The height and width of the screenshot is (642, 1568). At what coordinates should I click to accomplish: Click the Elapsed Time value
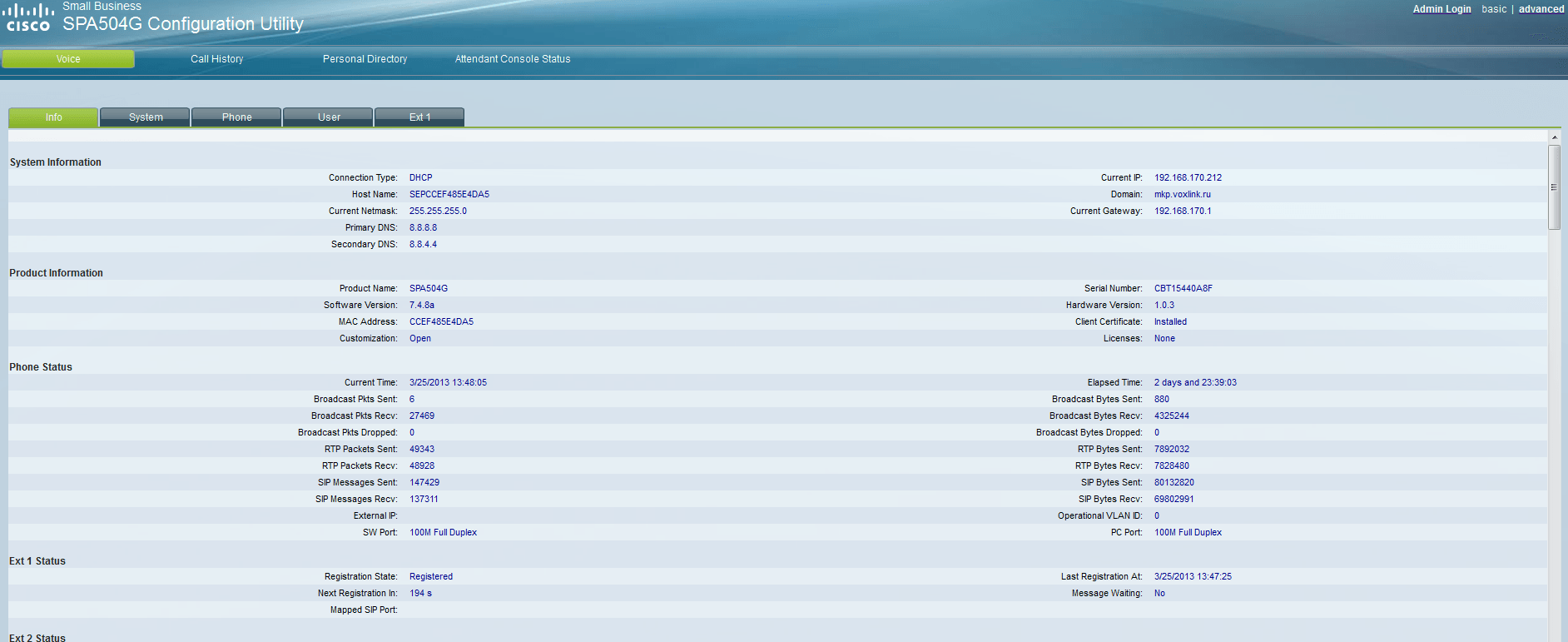click(x=1195, y=382)
